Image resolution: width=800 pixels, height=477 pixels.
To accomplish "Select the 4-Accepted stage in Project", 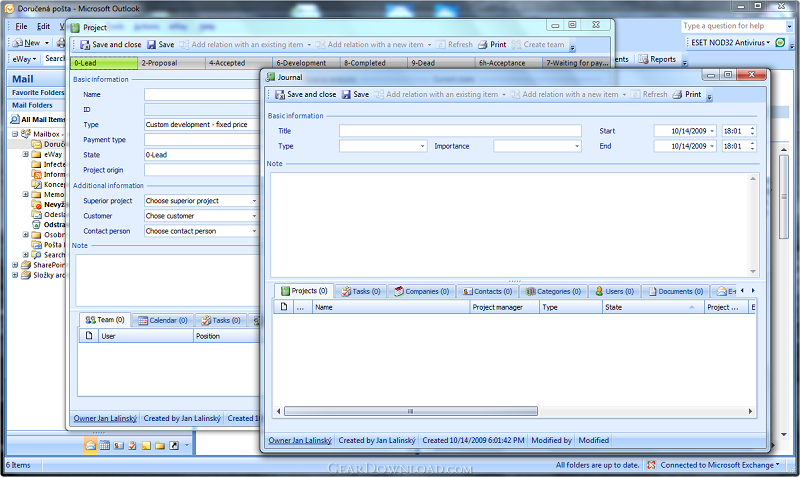I will pyautogui.click(x=239, y=63).
